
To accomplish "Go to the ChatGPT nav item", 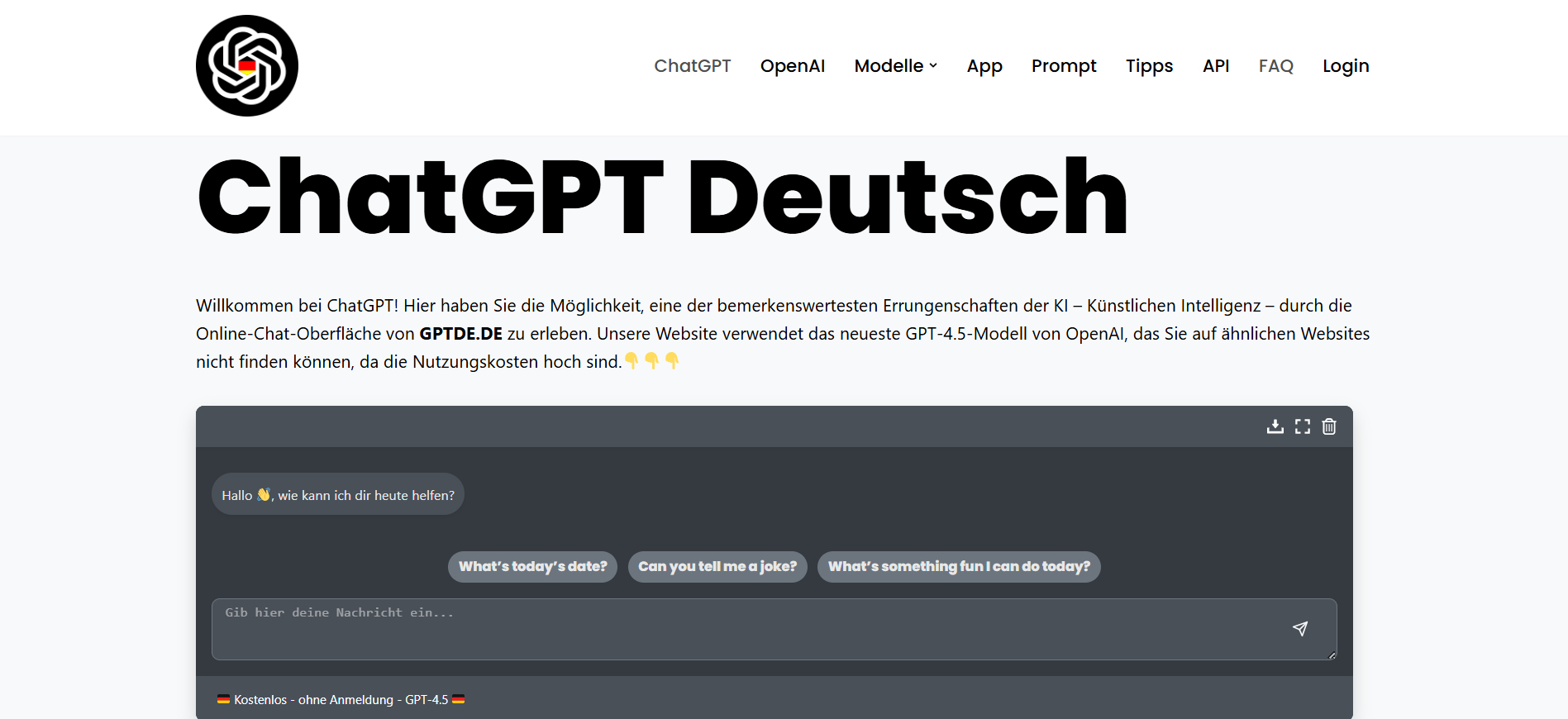I will coord(692,66).
